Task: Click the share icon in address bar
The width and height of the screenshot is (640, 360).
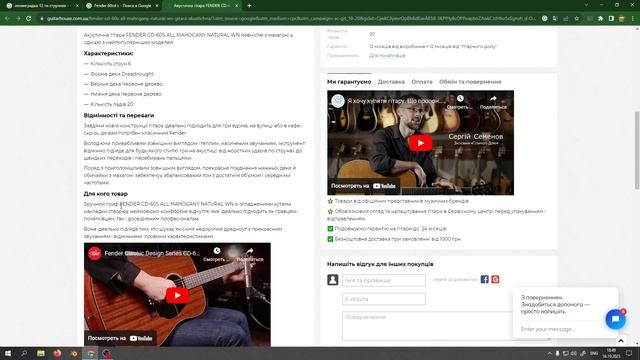Action: click(x=566, y=18)
